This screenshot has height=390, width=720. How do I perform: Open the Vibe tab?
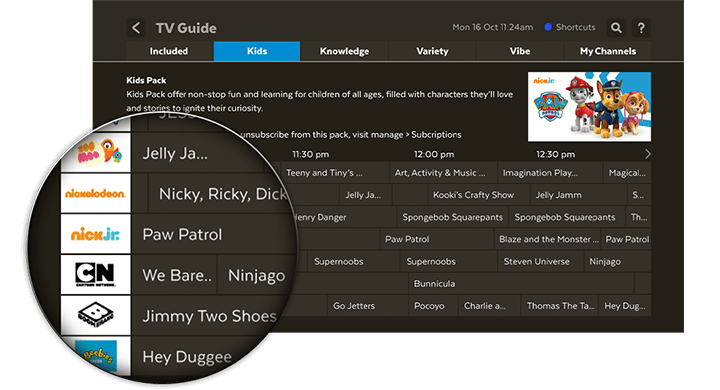click(x=520, y=51)
